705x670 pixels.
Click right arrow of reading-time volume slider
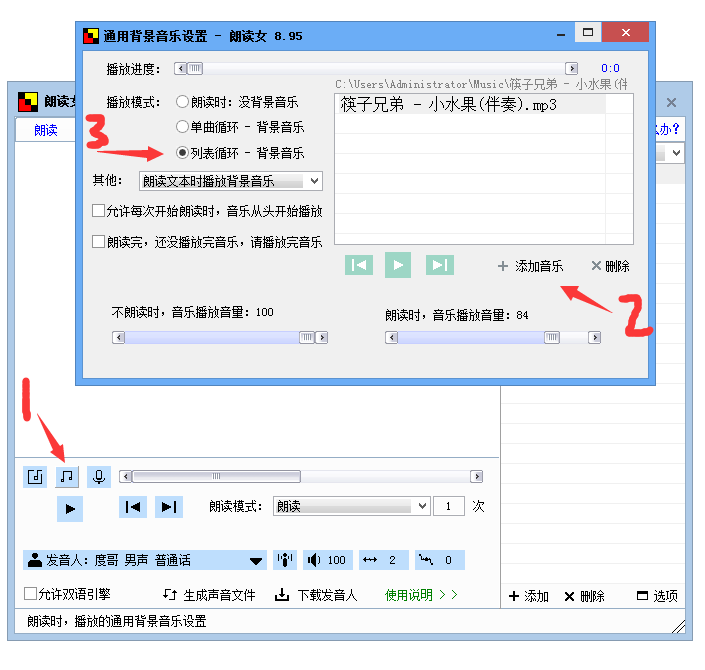(x=595, y=337)
